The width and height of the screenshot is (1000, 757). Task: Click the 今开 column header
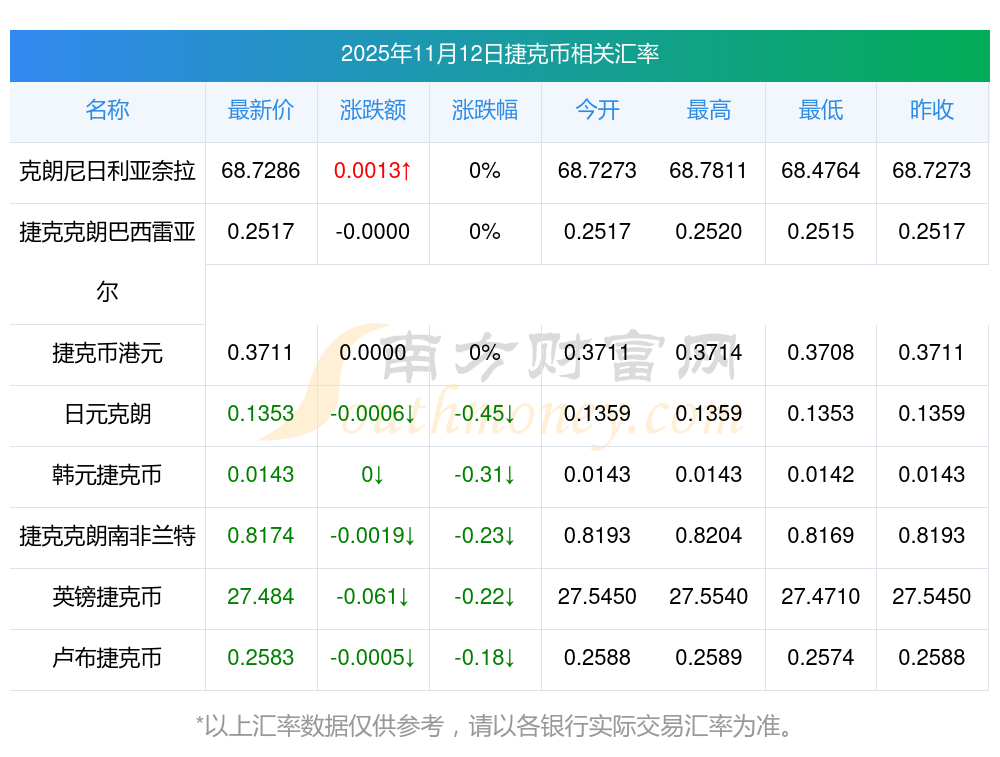pos(597,110)
